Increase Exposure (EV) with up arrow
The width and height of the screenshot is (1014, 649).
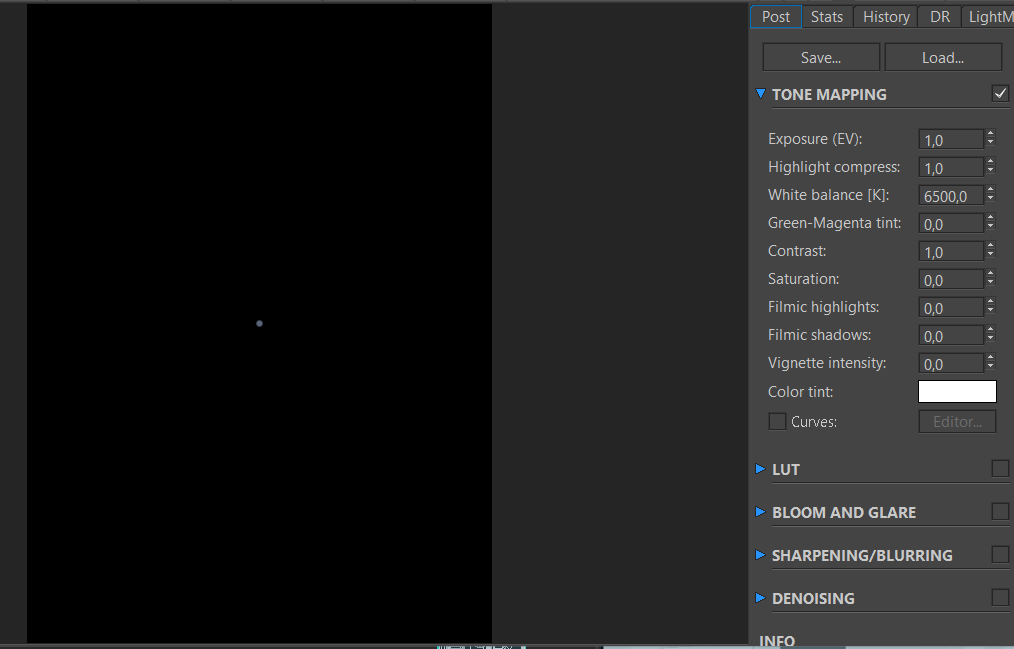990,134
